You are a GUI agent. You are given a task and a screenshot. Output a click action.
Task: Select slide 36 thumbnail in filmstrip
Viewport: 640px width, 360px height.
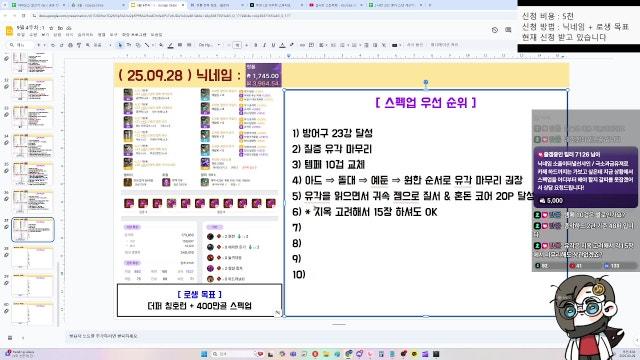click(x=33, y=202)
